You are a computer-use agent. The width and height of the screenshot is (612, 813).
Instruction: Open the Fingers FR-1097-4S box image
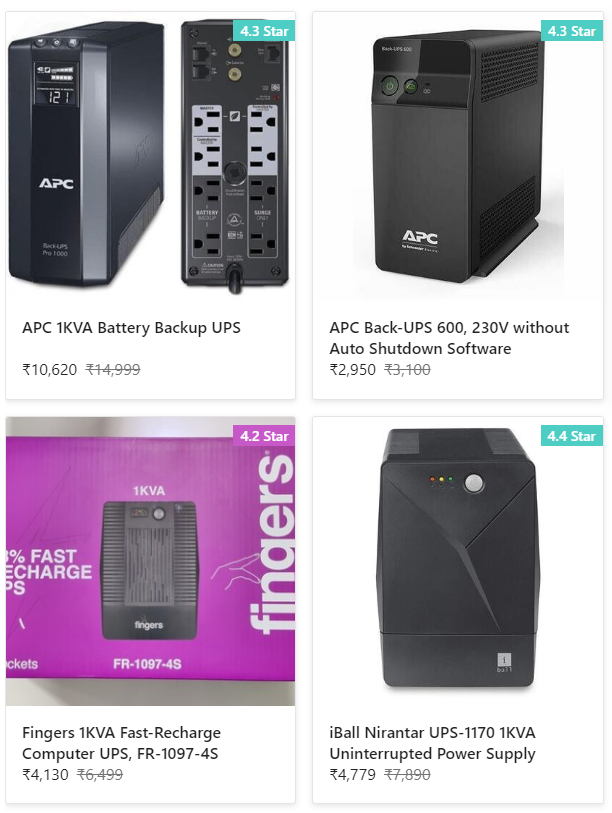click(x=150, y=560)
